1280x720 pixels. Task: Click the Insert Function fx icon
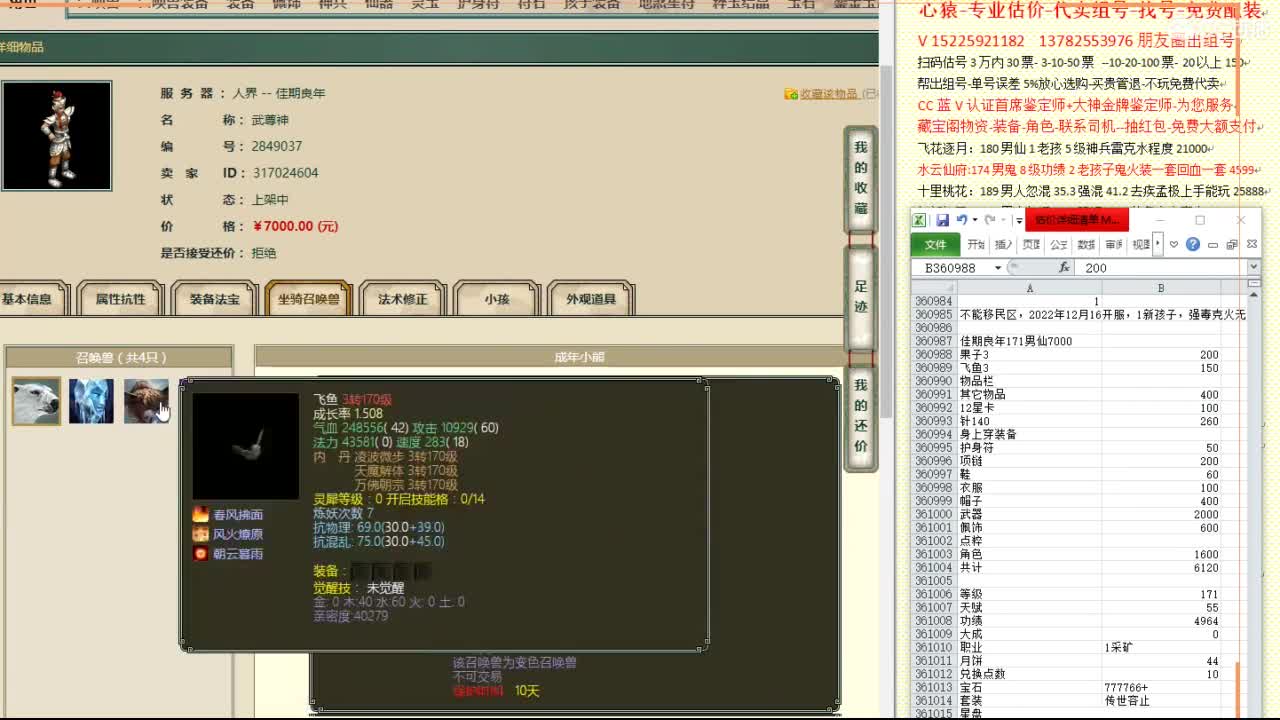pyautogui.click(x=1065, y=267)
